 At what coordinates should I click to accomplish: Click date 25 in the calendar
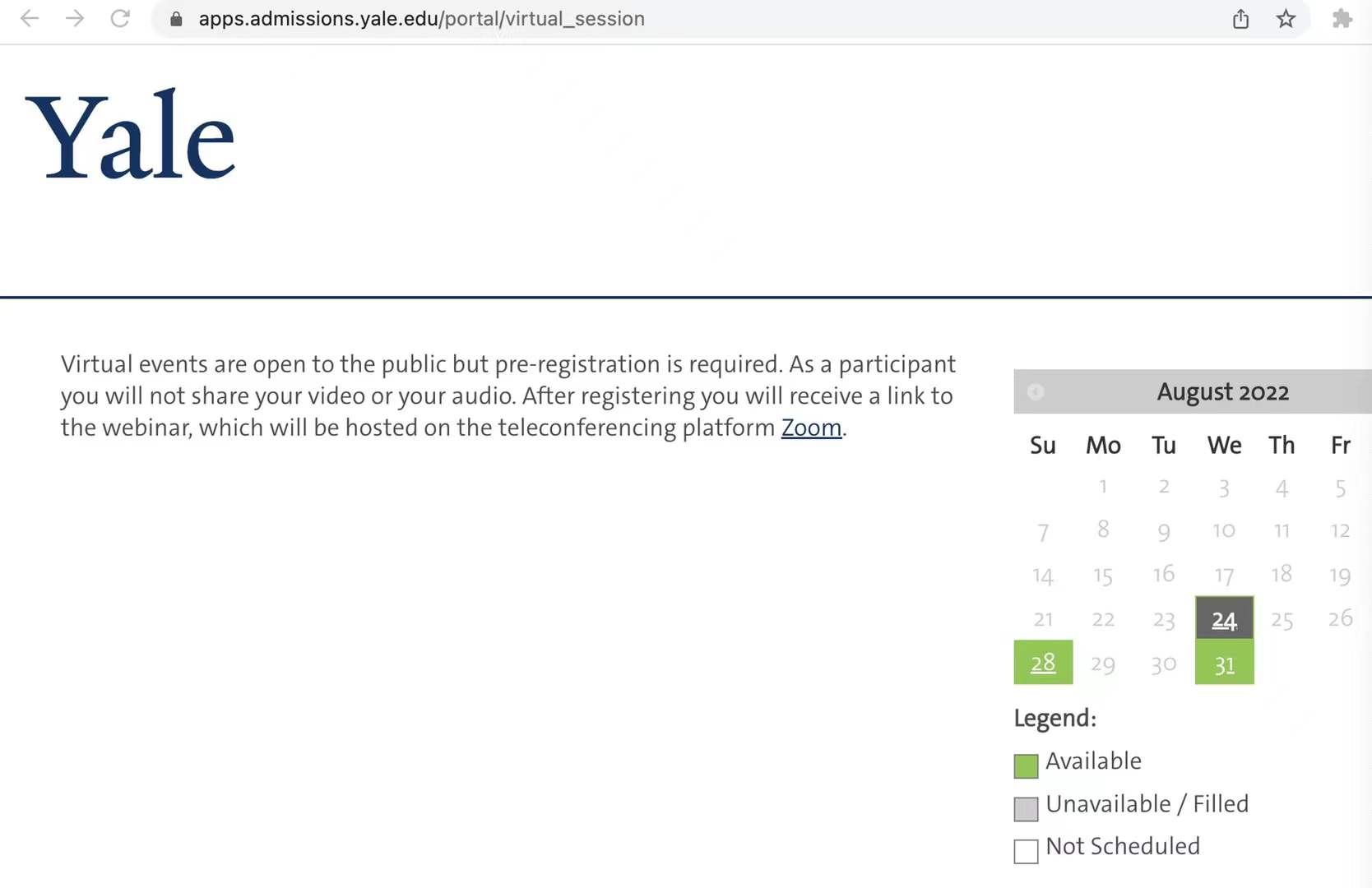(x=1282, y=619)
